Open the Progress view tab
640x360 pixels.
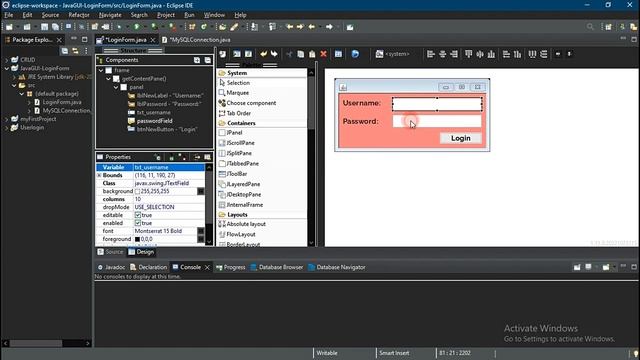coord(231,267)
